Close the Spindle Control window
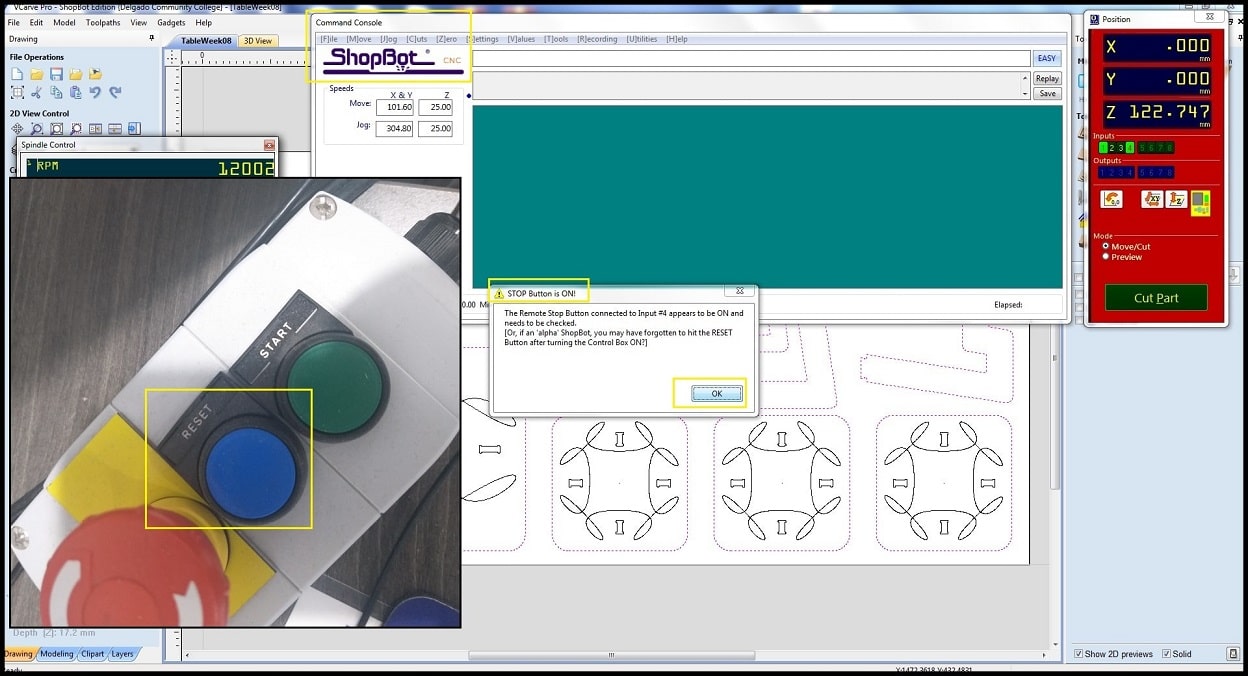Screen dimensions: 1248x676 (268, 145)
